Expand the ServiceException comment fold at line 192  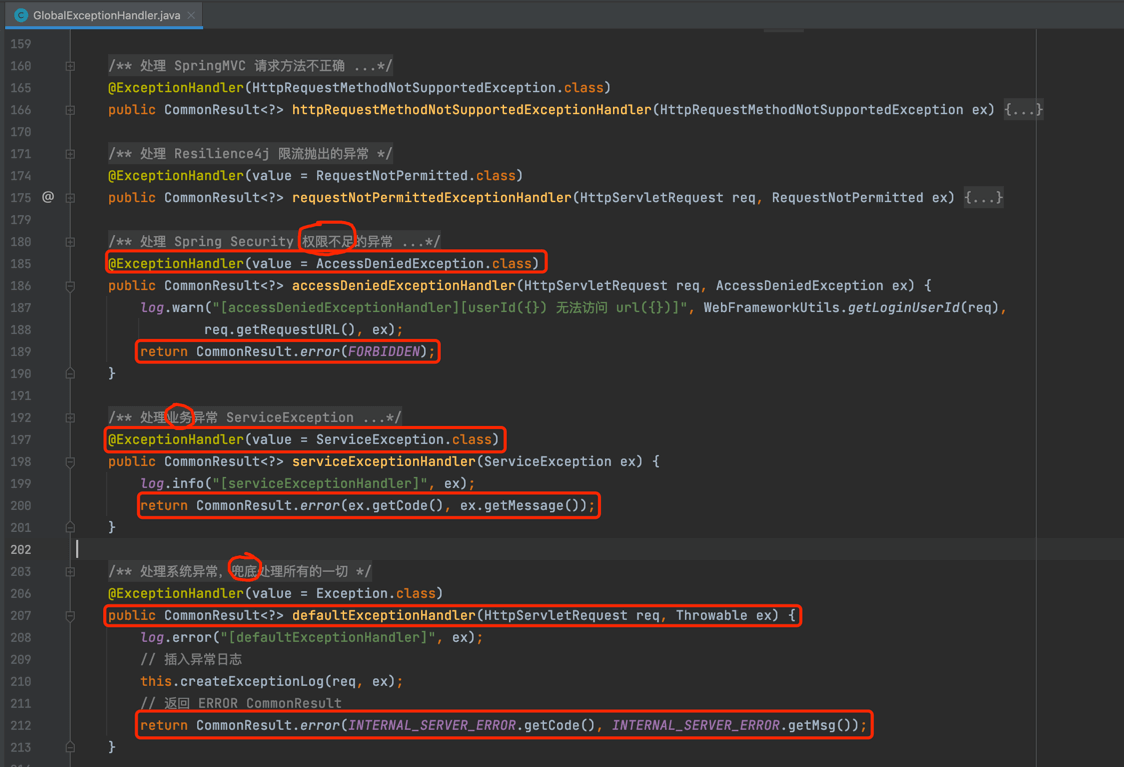[68, 417]
